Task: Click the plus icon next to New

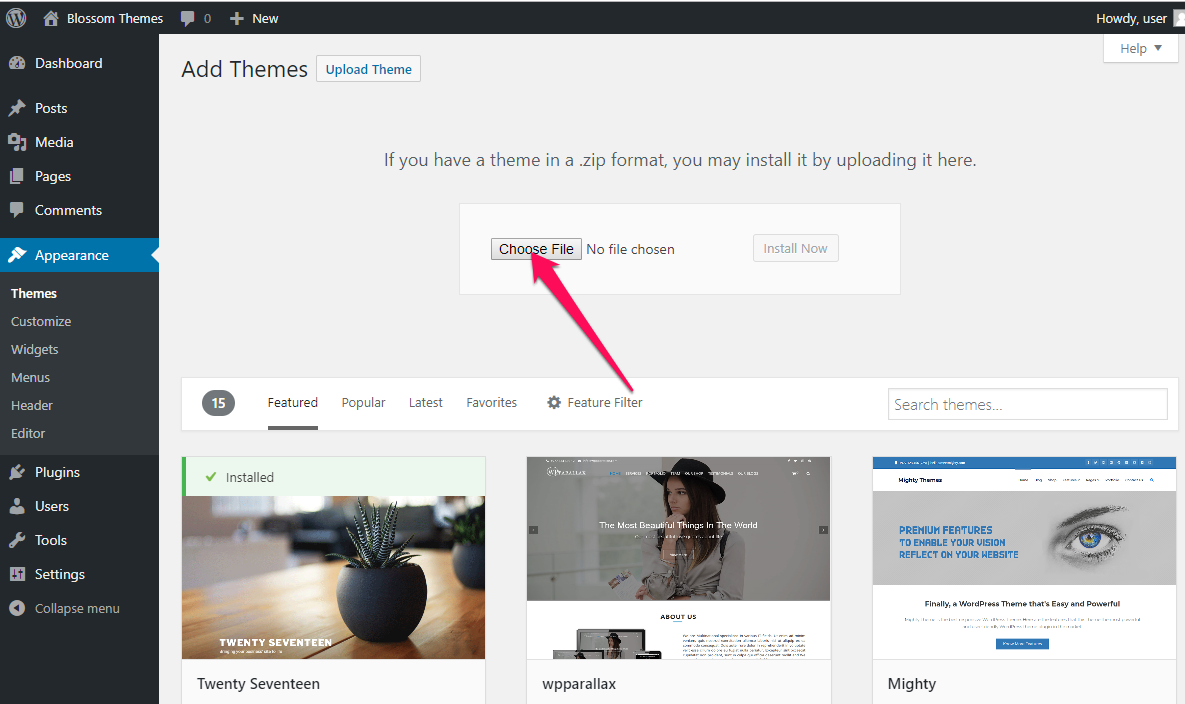Action: (237, 18)
